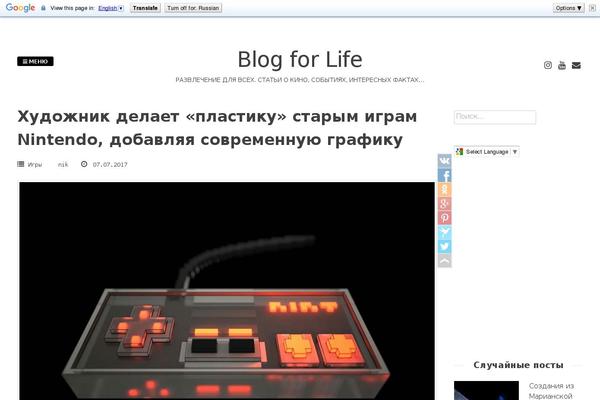This screenshot has height=400, width=600.
Task: Click the post date 07.07.2017
Action: pos(110,165)
